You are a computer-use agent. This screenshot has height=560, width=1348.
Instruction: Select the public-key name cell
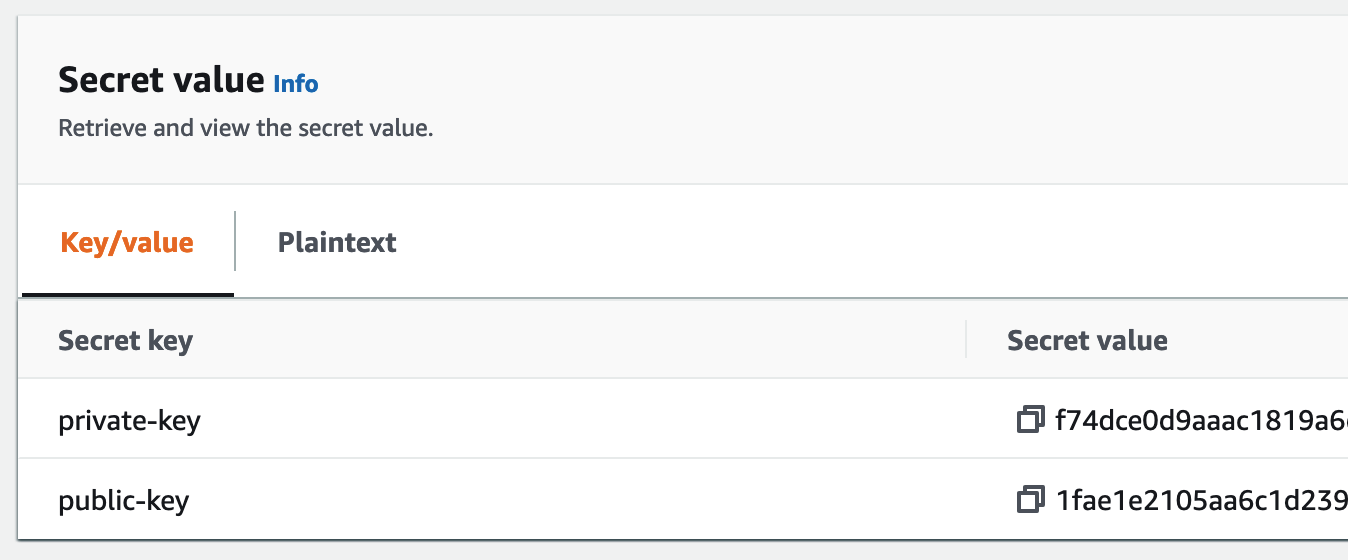pyautogui.click(x=124, y=501)
